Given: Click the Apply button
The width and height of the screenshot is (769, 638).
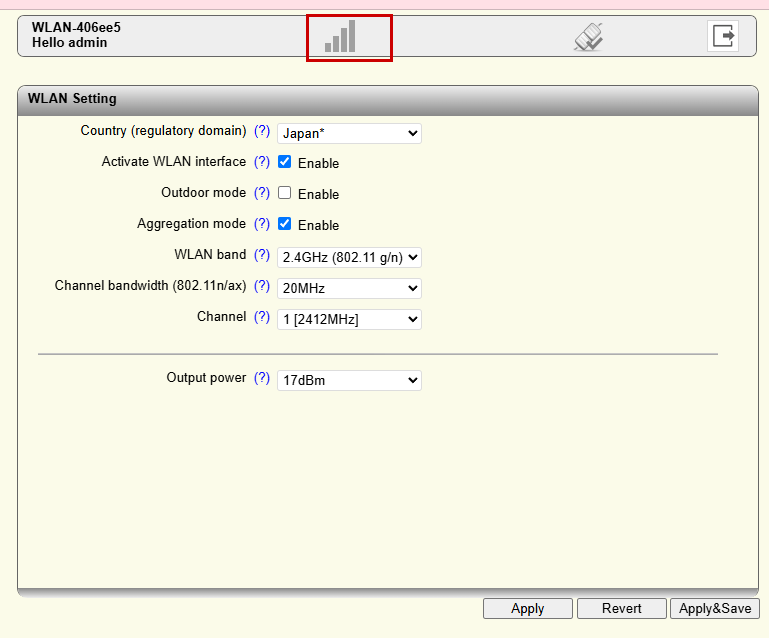Looking at the screenshot, I should [527, 608].
